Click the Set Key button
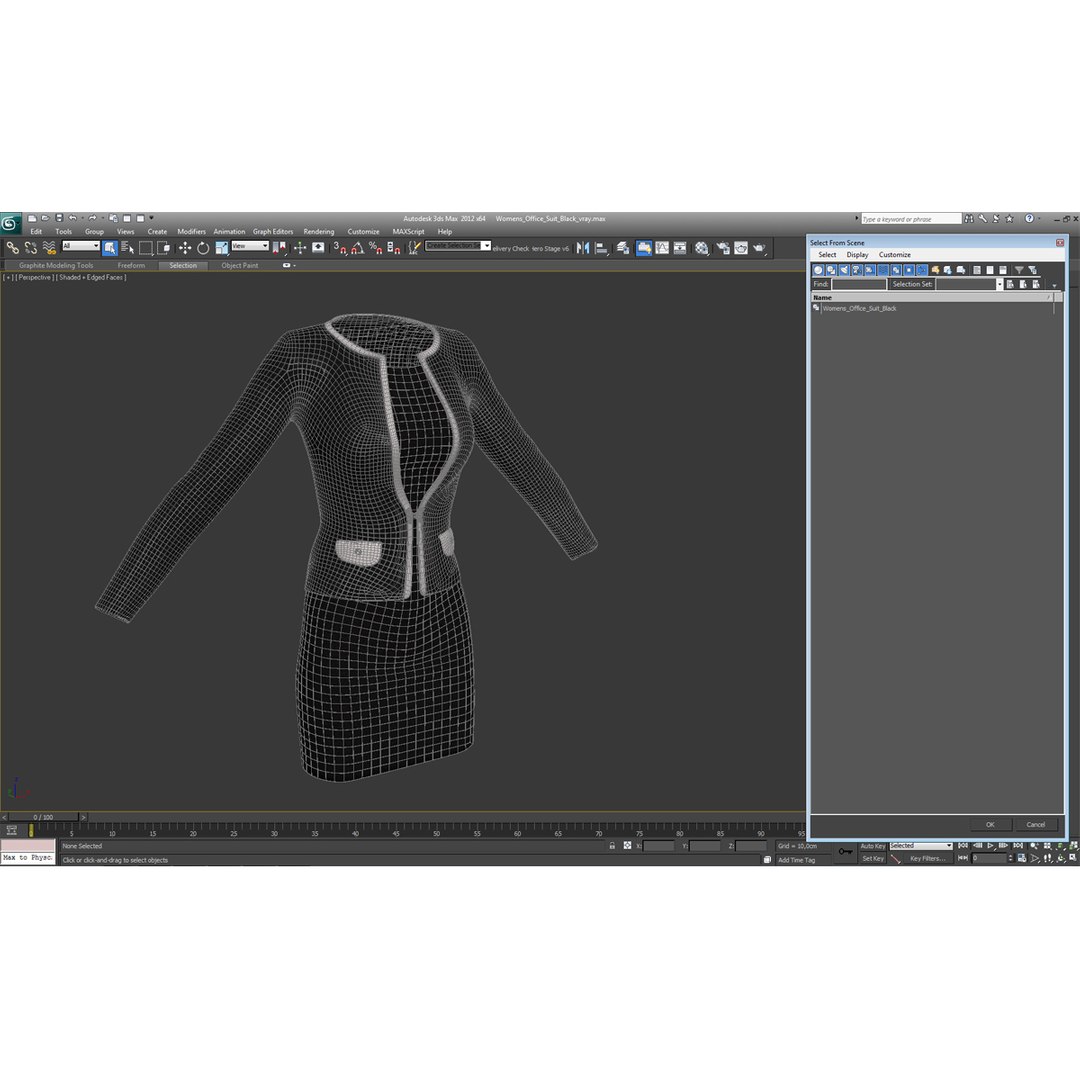1080x1080 pixels. click(872, 858)
